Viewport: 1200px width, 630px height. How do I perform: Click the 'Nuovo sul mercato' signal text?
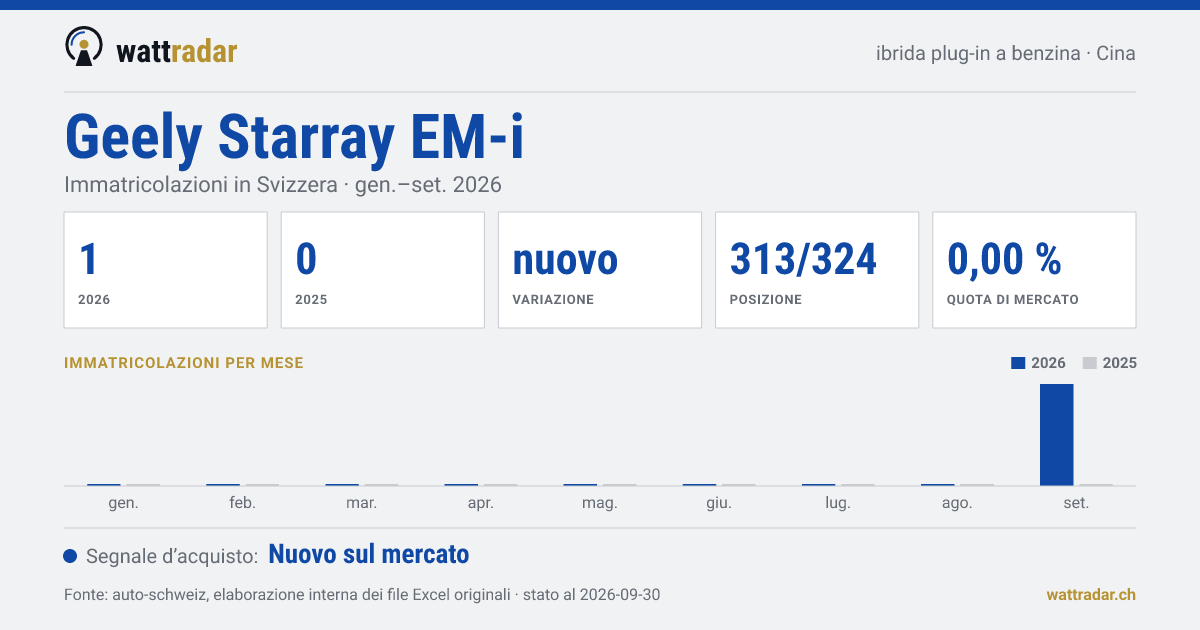click(x=369, y=554)
